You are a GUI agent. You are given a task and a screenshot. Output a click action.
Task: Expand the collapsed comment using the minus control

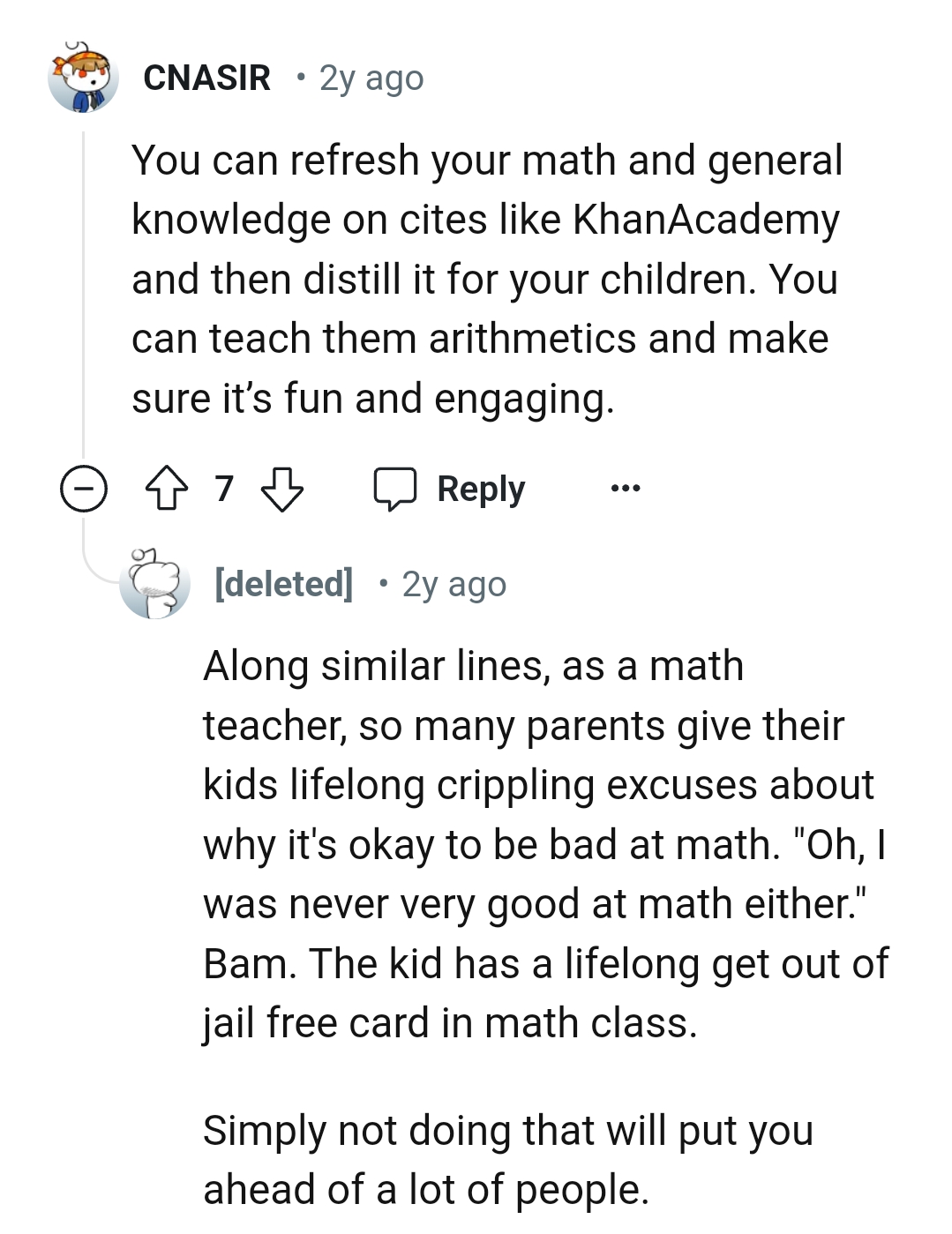click(x=86, y=486)
